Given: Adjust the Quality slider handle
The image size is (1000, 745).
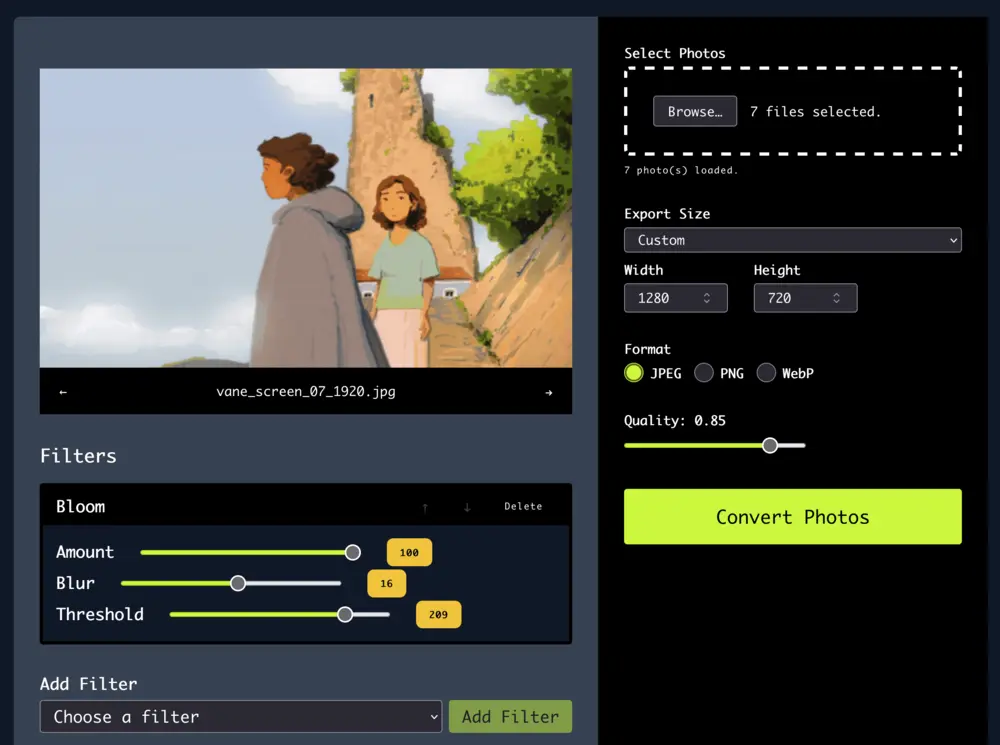Looking at the screenshot, I should (769, 445).
